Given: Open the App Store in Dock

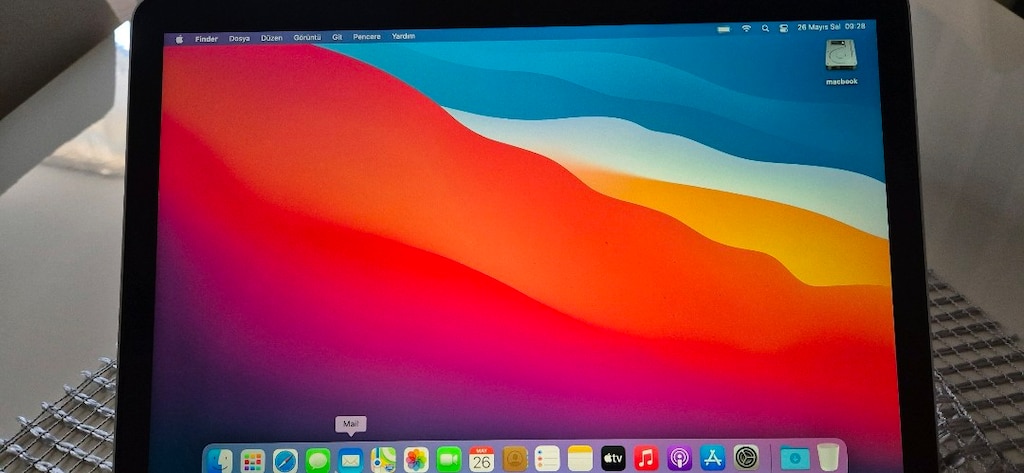Looking at the screenshot, I should click(x=713, y=457).
